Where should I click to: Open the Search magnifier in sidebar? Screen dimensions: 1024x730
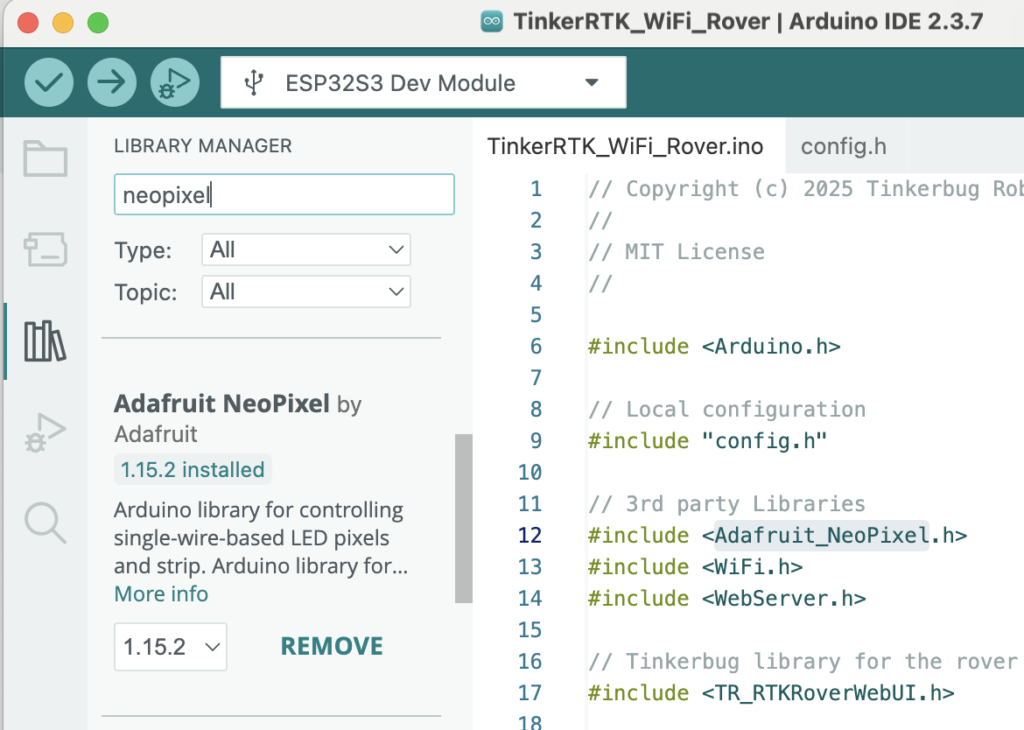pos(45,522)
